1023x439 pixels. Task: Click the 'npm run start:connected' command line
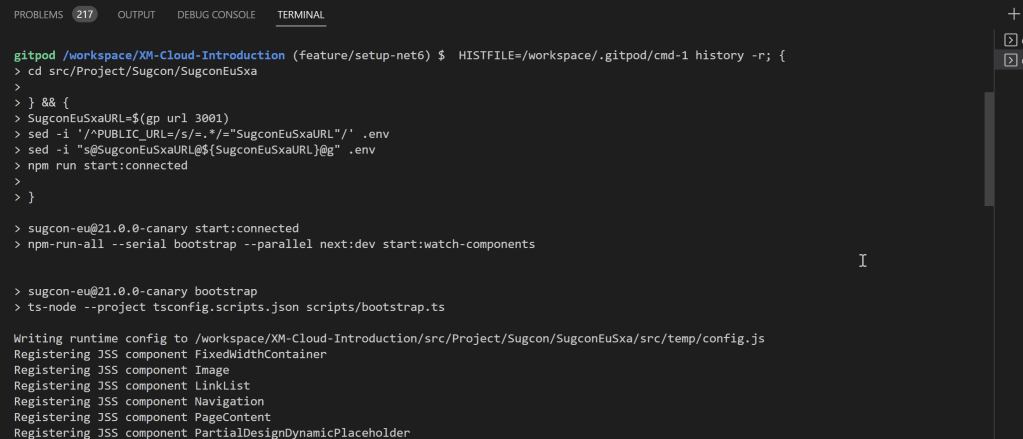(x=107, y=165)
